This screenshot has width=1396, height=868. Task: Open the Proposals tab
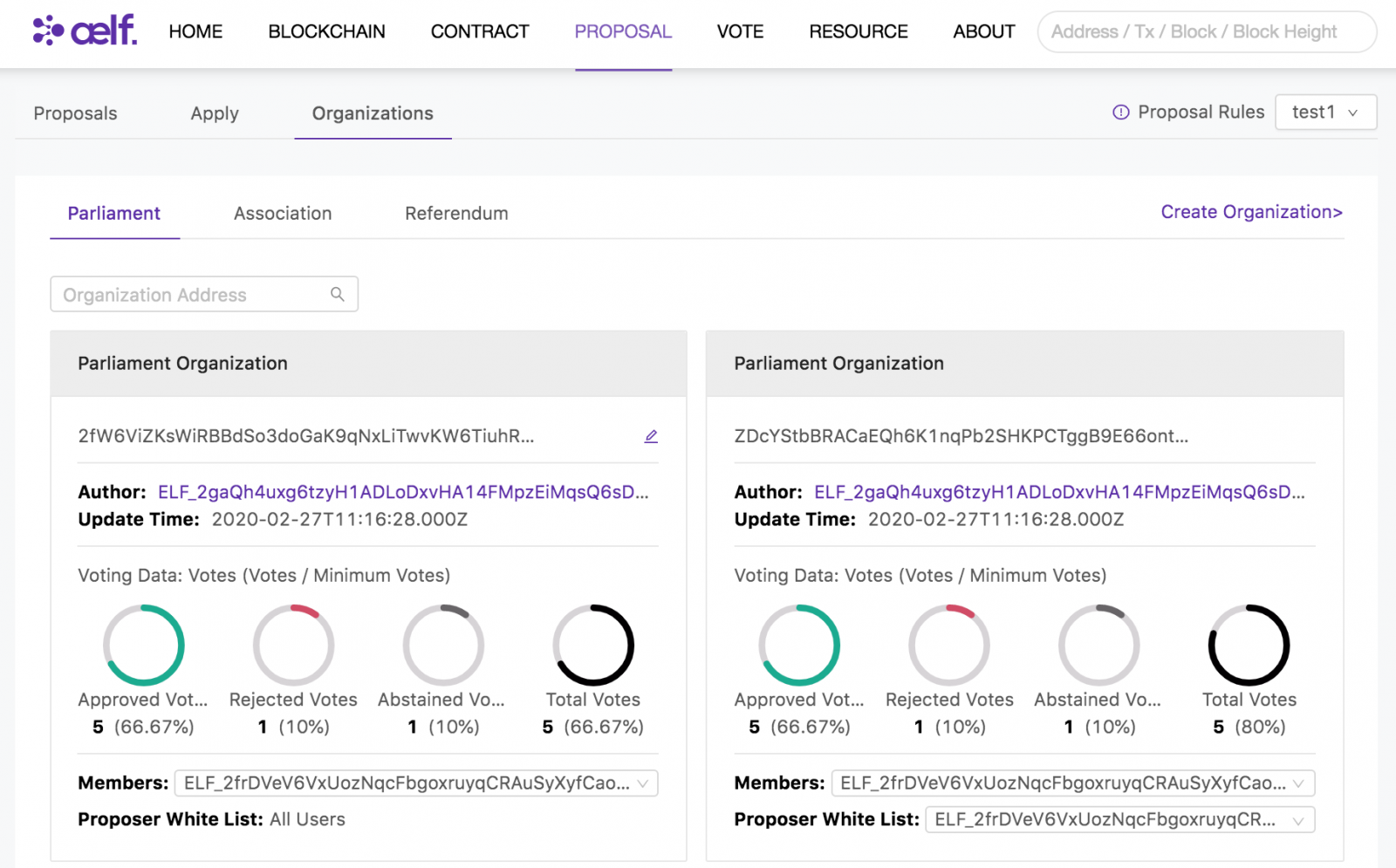click(x=75, y=113)
